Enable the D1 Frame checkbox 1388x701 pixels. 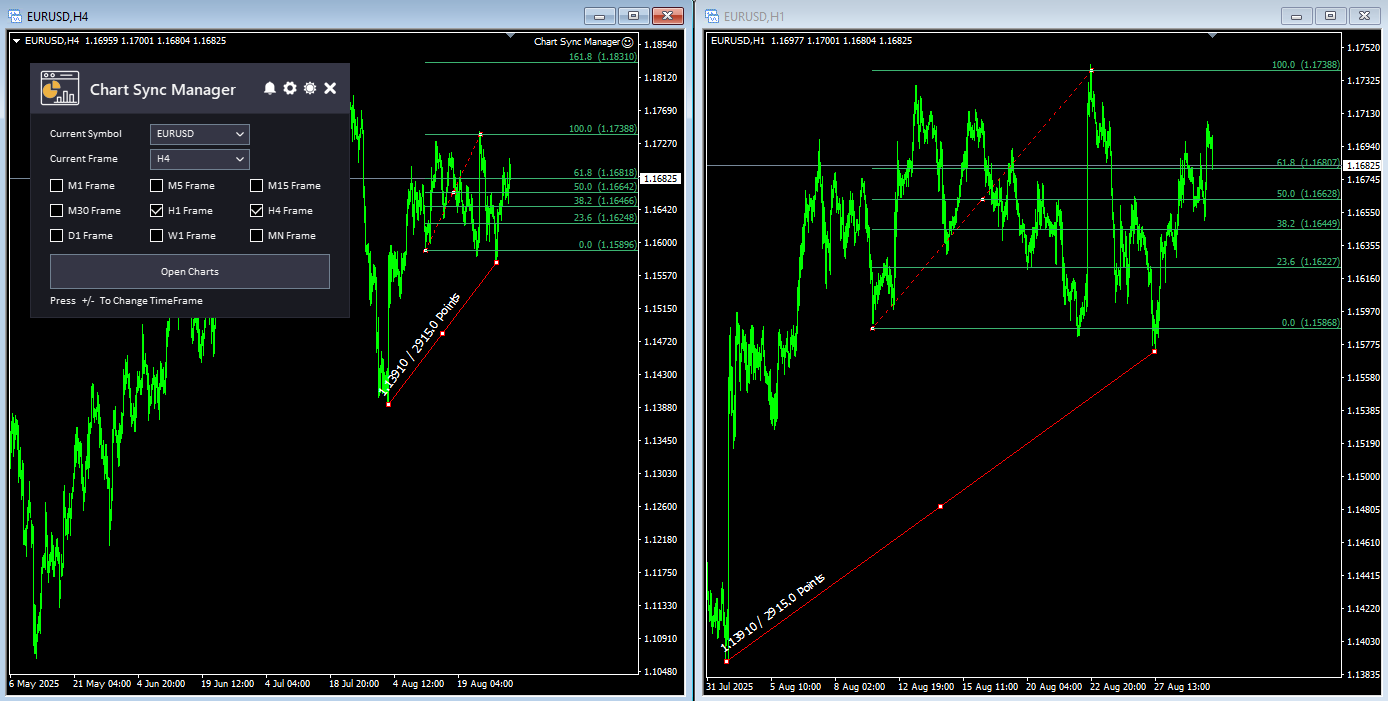click(x=57, y=236)
